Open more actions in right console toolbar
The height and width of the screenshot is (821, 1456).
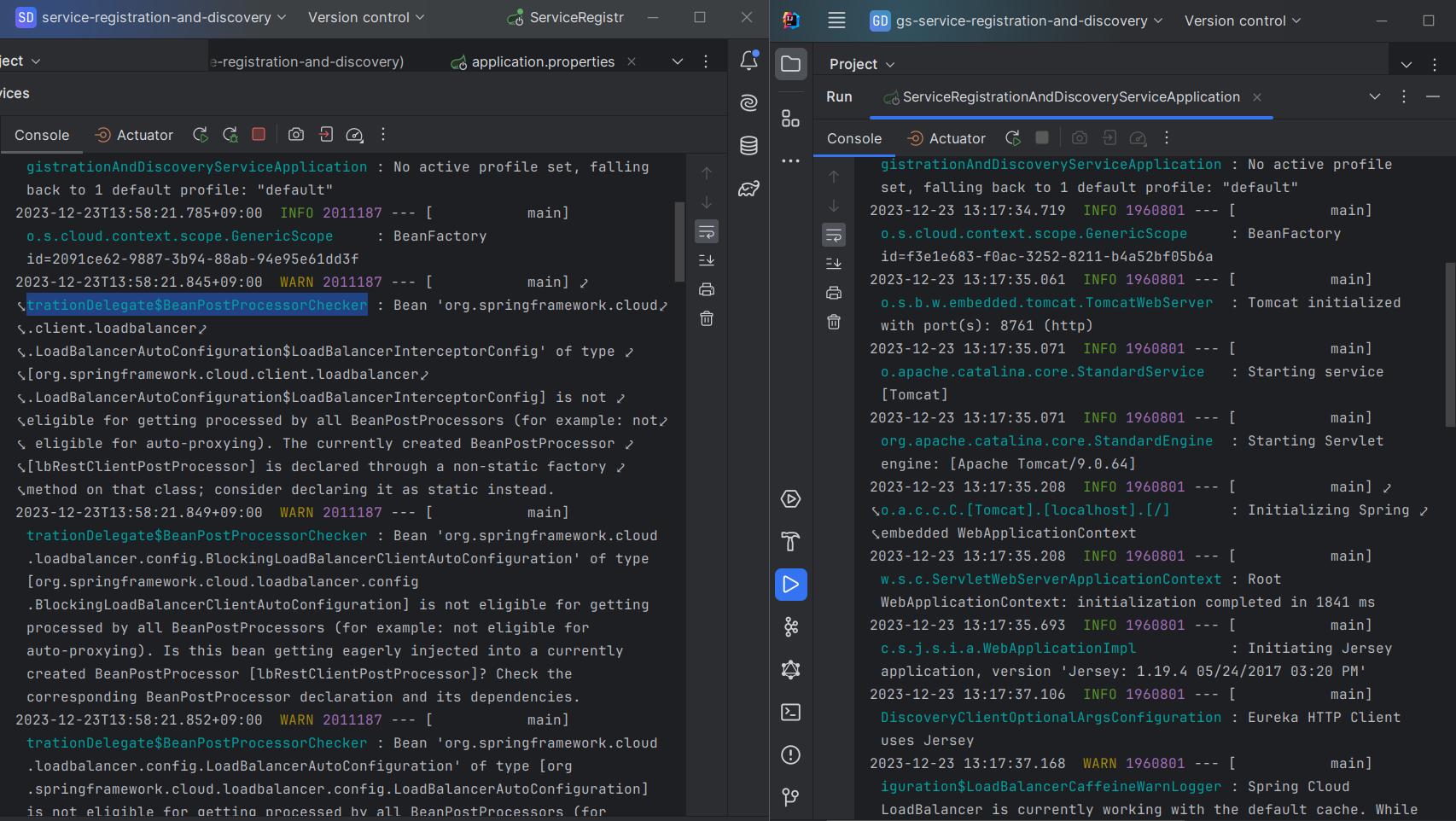(x=1167, y=138)
